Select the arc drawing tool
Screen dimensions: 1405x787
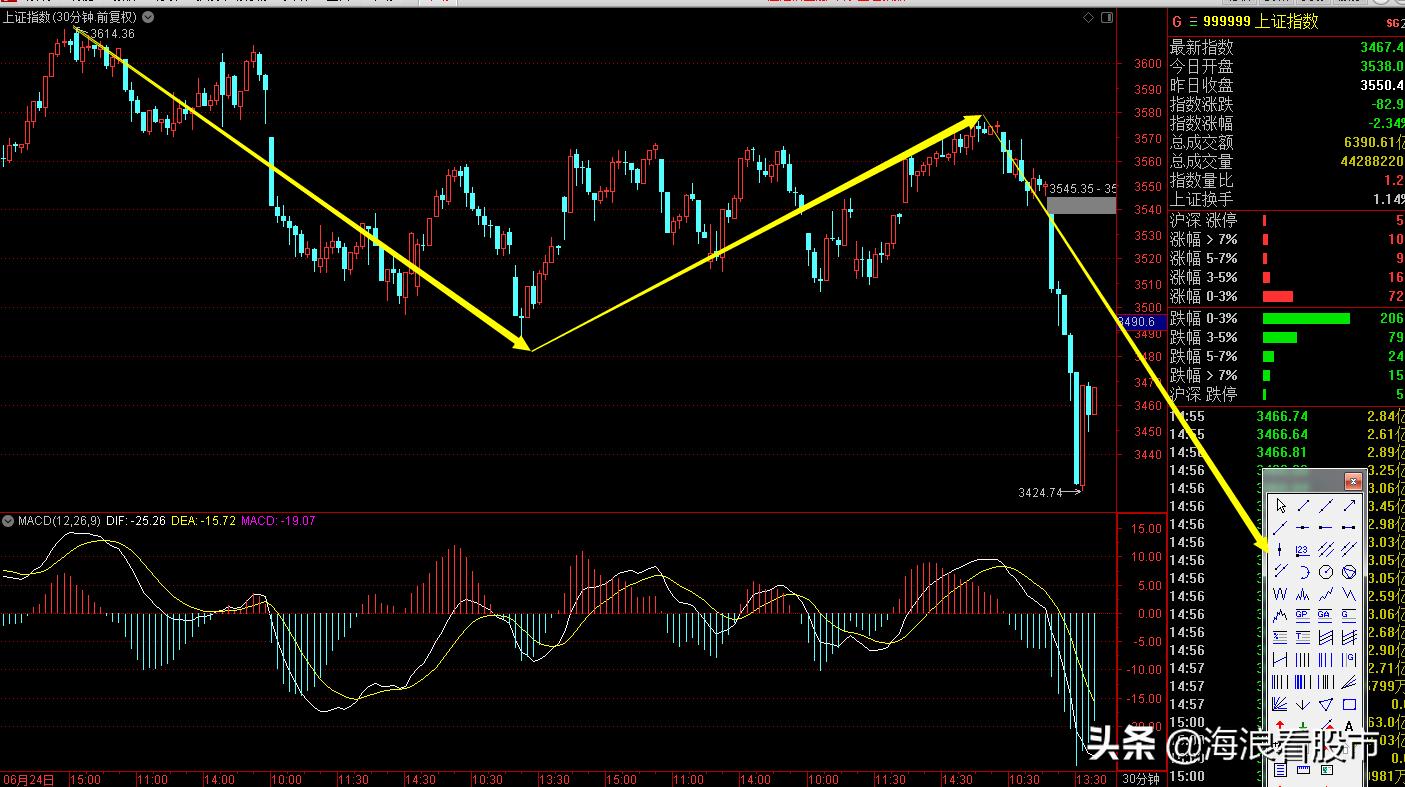tap(1303, 572)
